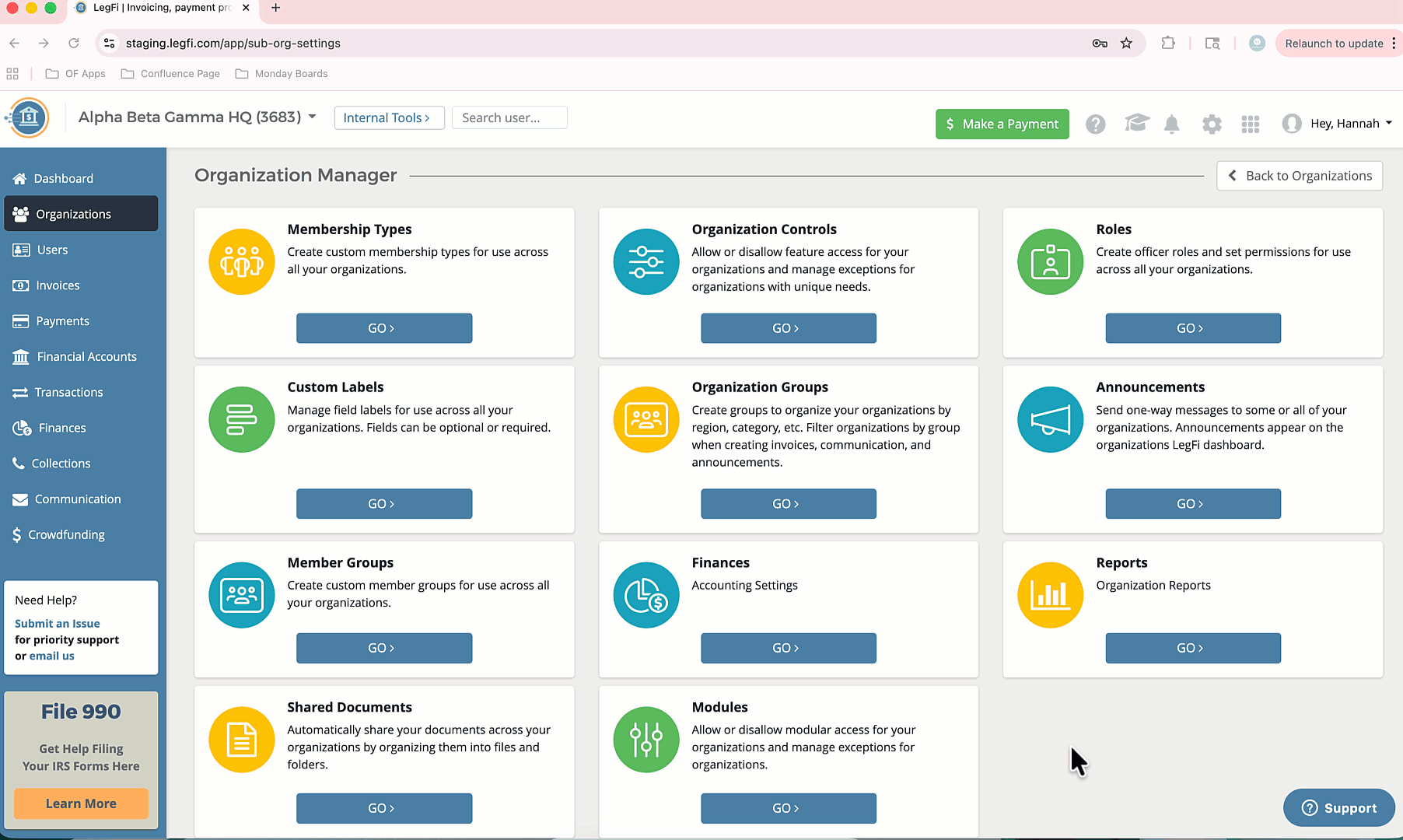The image size is (1403, 840).
Task: Open the Hey, Hannah user menu
Action: click(1337, 124)
